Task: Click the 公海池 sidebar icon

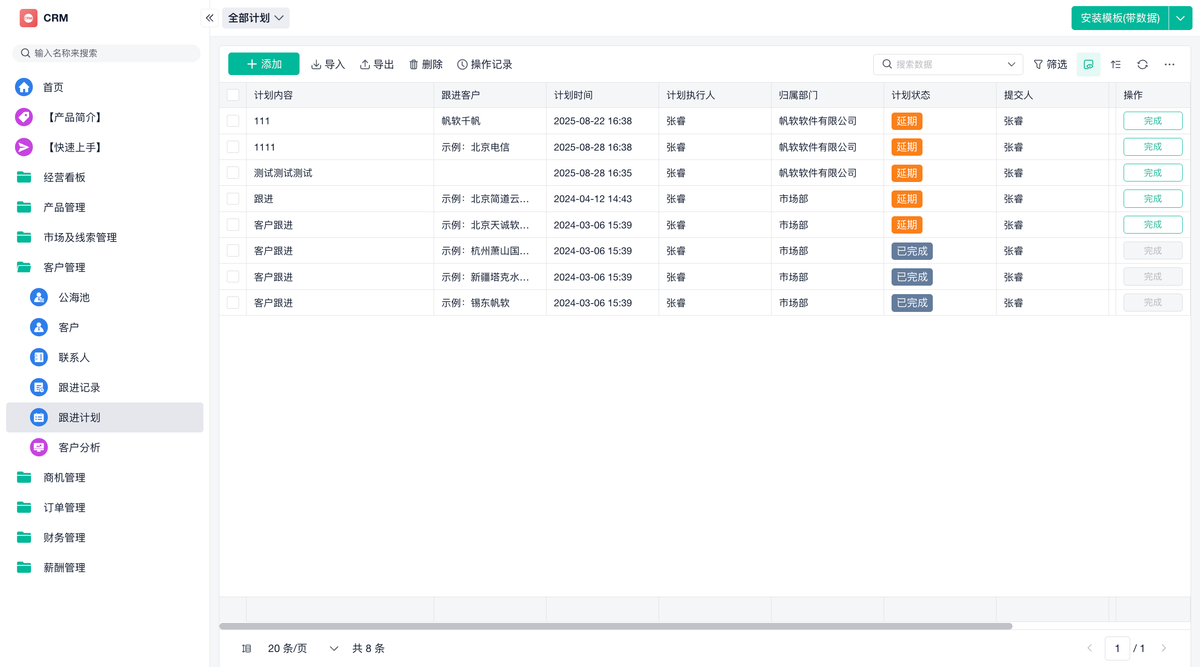Action: [x=39, y=297]
